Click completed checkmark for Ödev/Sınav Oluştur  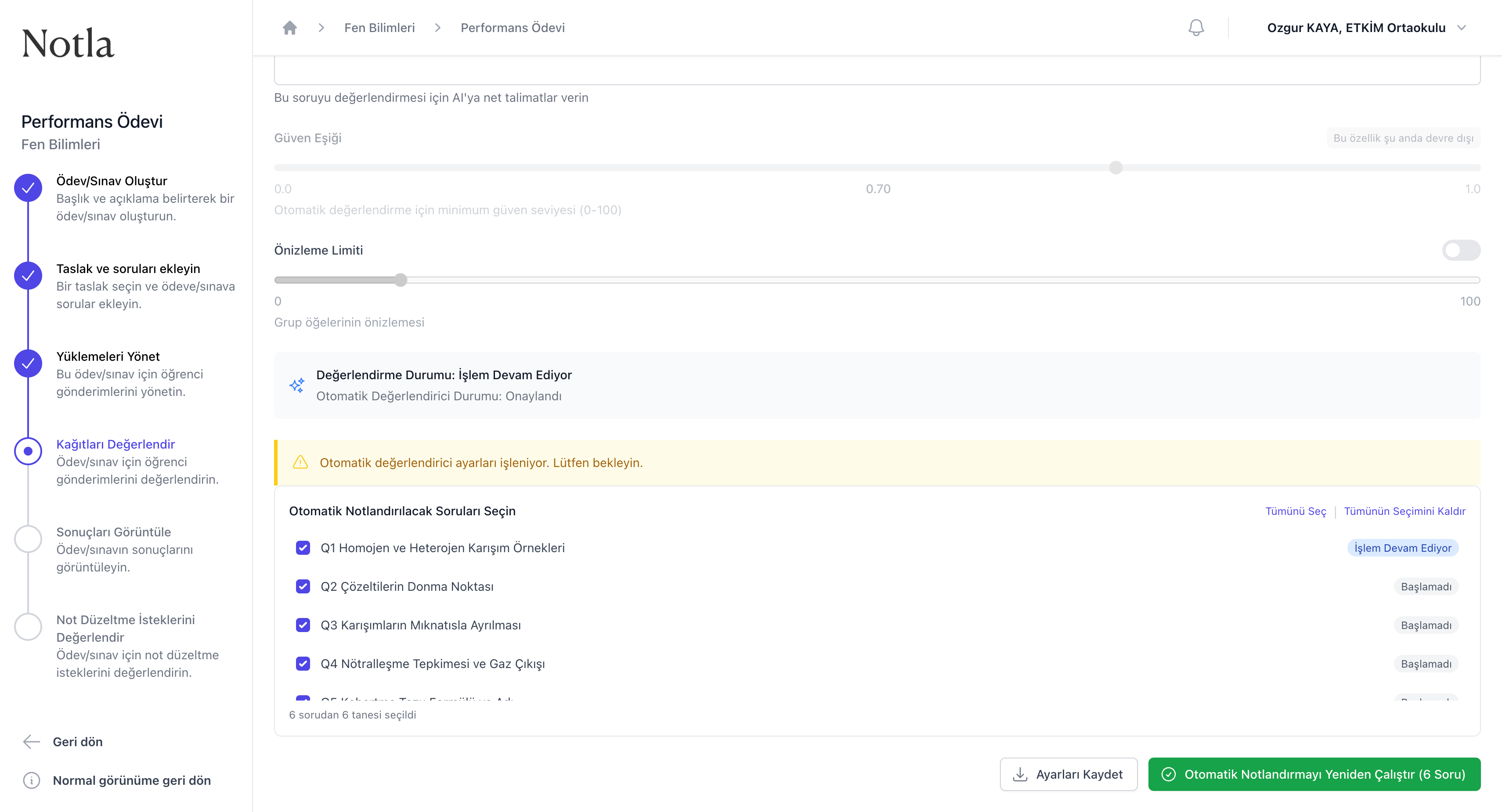[28, 188]
